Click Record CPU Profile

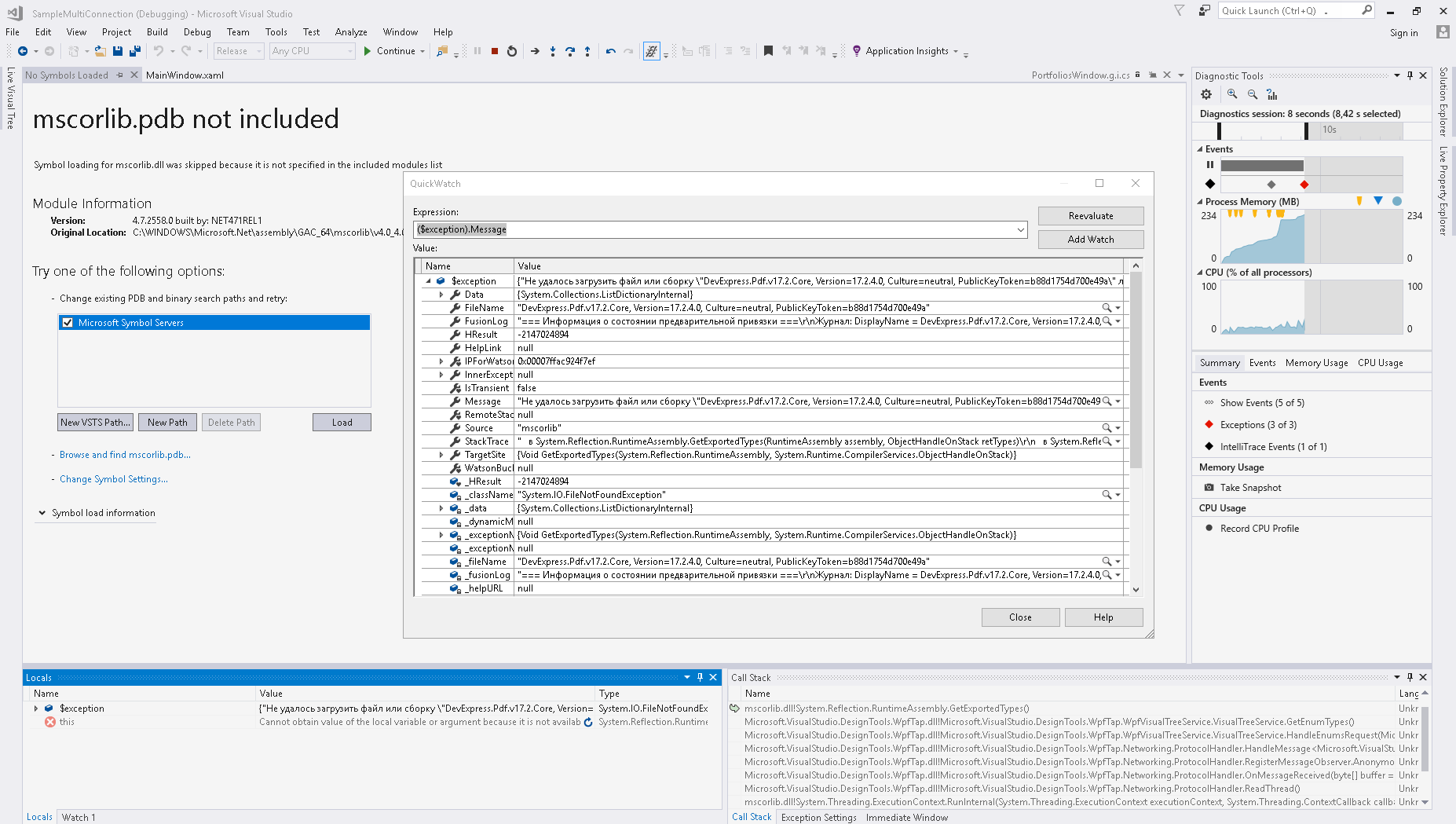(x=1259, y=529)
